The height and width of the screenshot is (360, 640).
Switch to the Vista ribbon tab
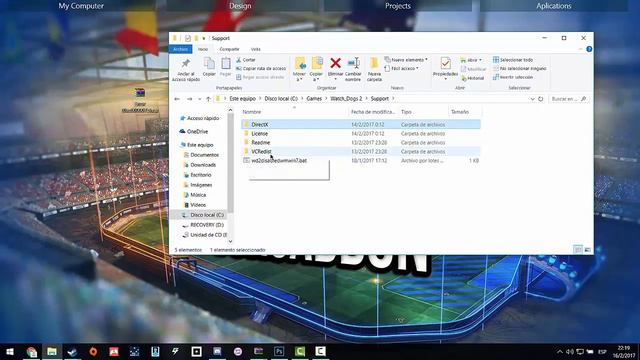(x=256, y=49)
